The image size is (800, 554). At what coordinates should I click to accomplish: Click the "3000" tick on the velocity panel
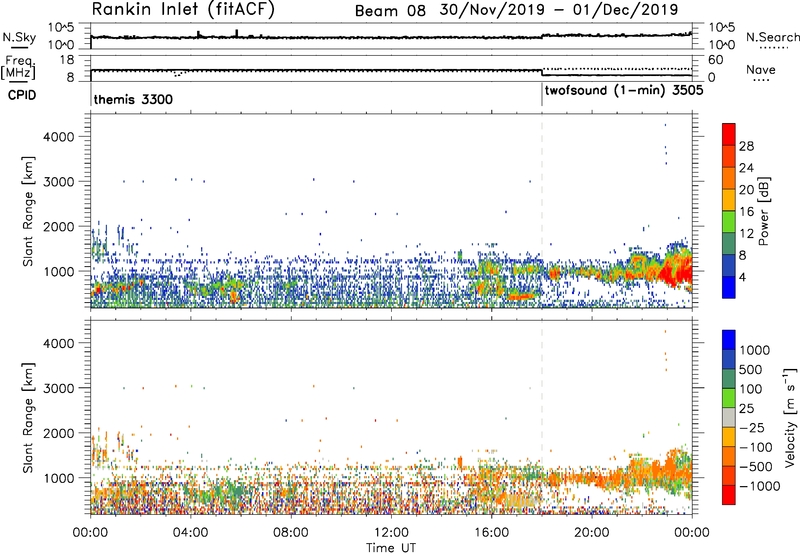59,388
